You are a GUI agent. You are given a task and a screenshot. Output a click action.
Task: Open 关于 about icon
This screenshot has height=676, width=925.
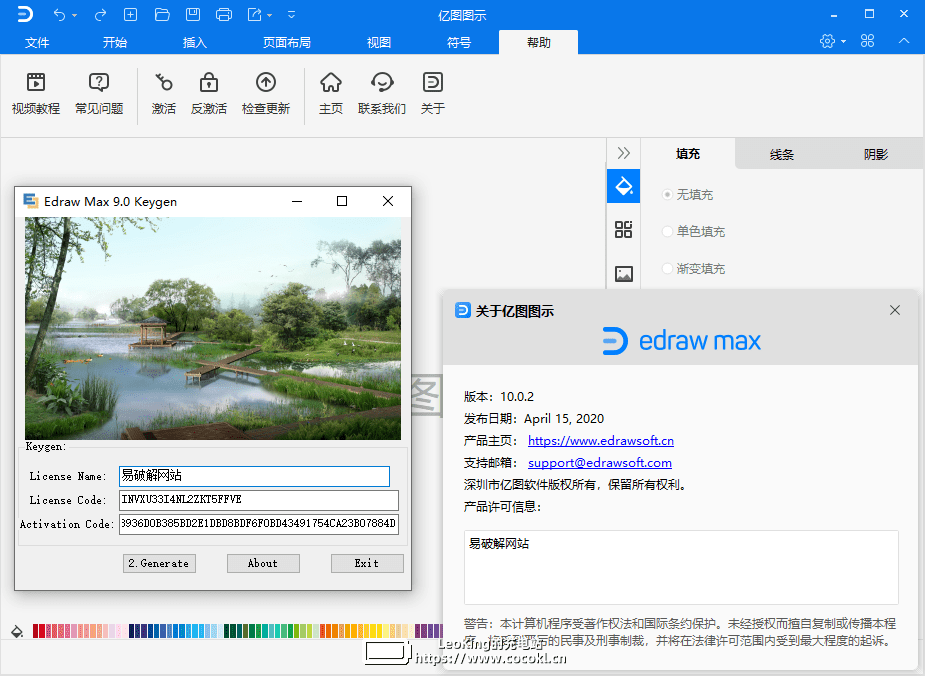coord(432,93)
